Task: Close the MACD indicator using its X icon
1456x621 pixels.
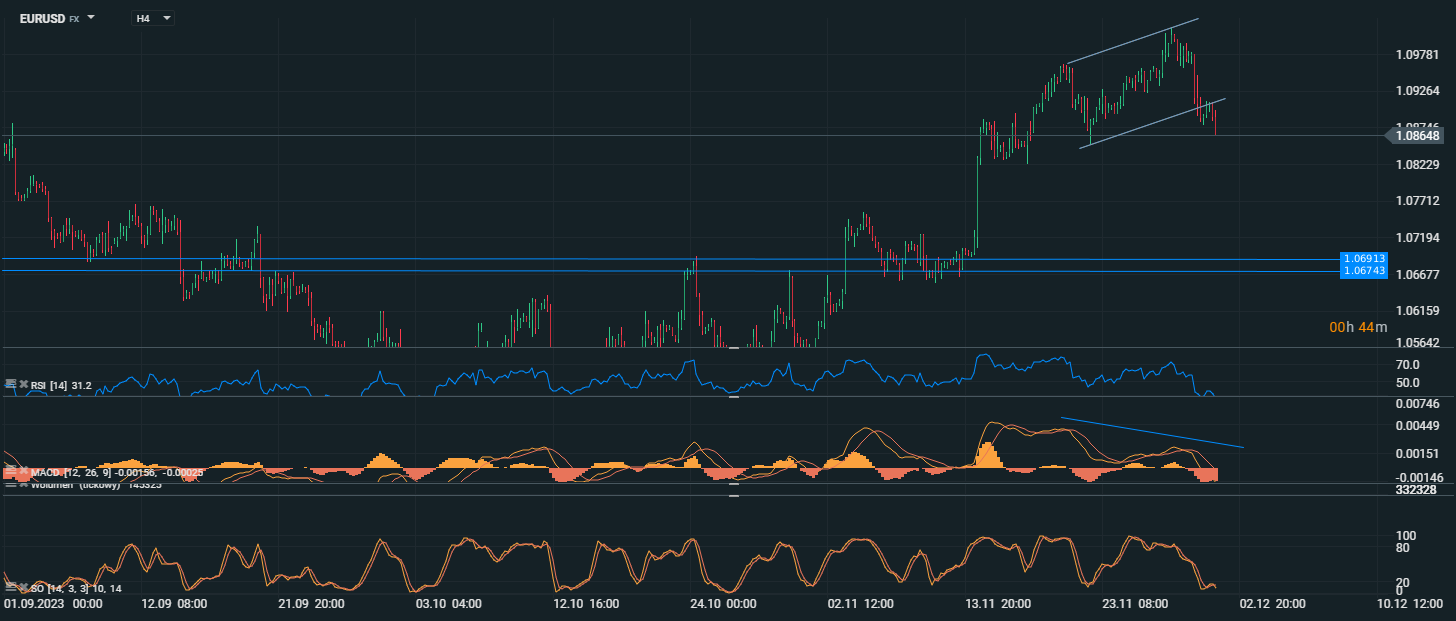Action: (23, 470)
